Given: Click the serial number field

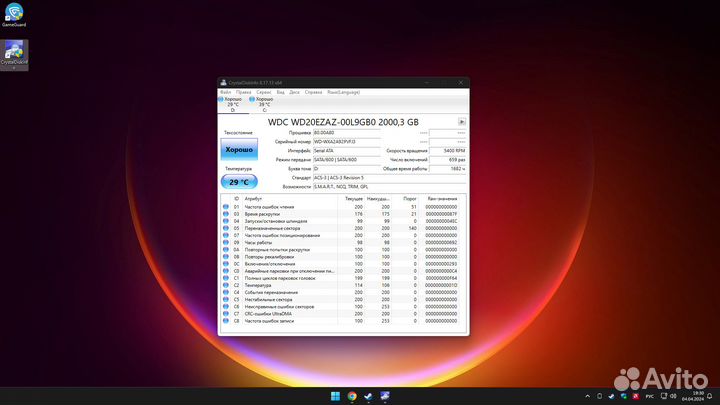Looking at the screenshot, I should tap(347, 142).
